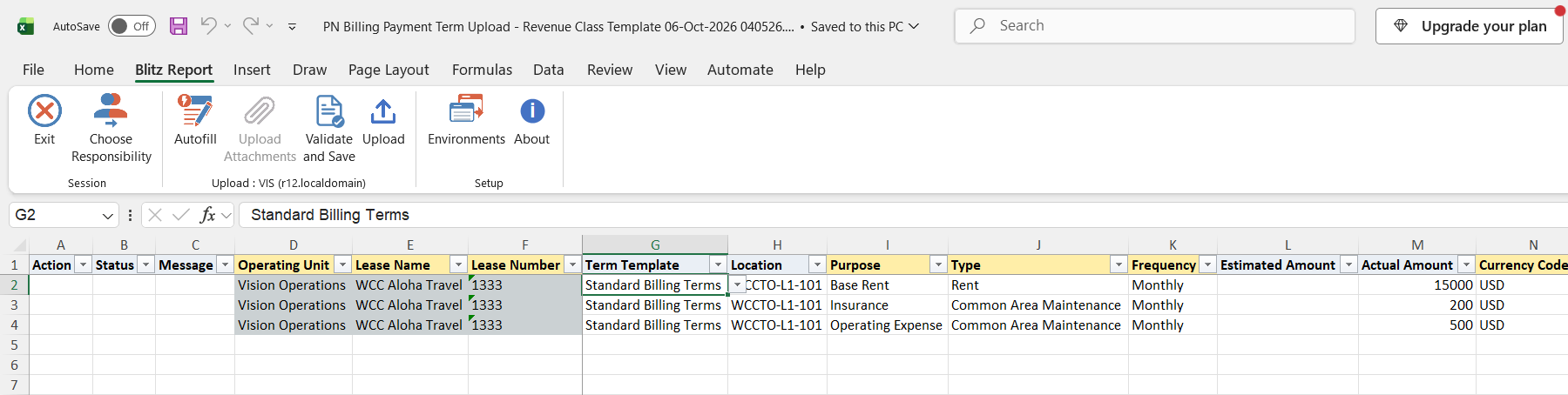Open the Operating Unit filter dropdown

pos(343,264)
